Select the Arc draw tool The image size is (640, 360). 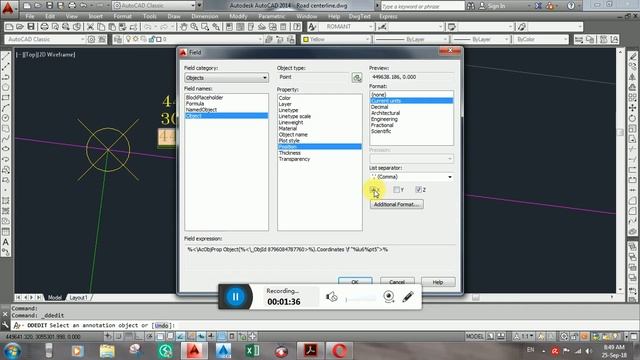coord(6,108)
